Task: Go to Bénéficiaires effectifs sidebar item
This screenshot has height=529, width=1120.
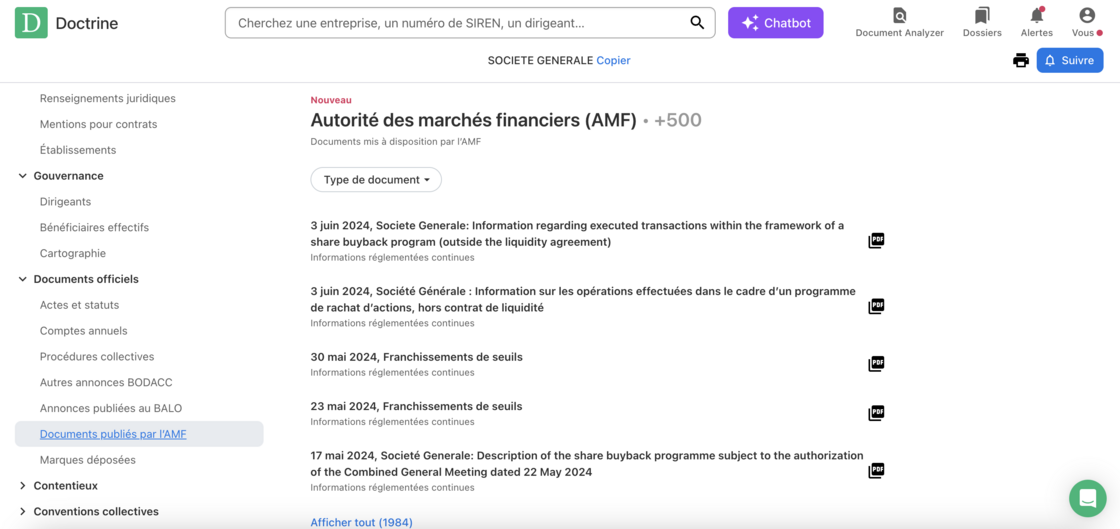Action: (94, 228)
